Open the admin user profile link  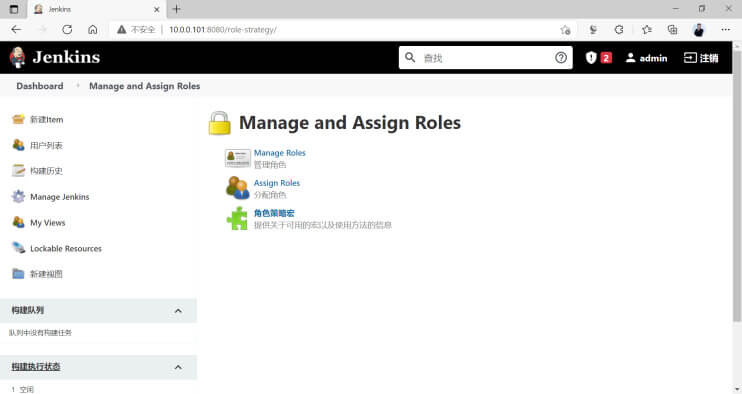[x=646, y=58]
